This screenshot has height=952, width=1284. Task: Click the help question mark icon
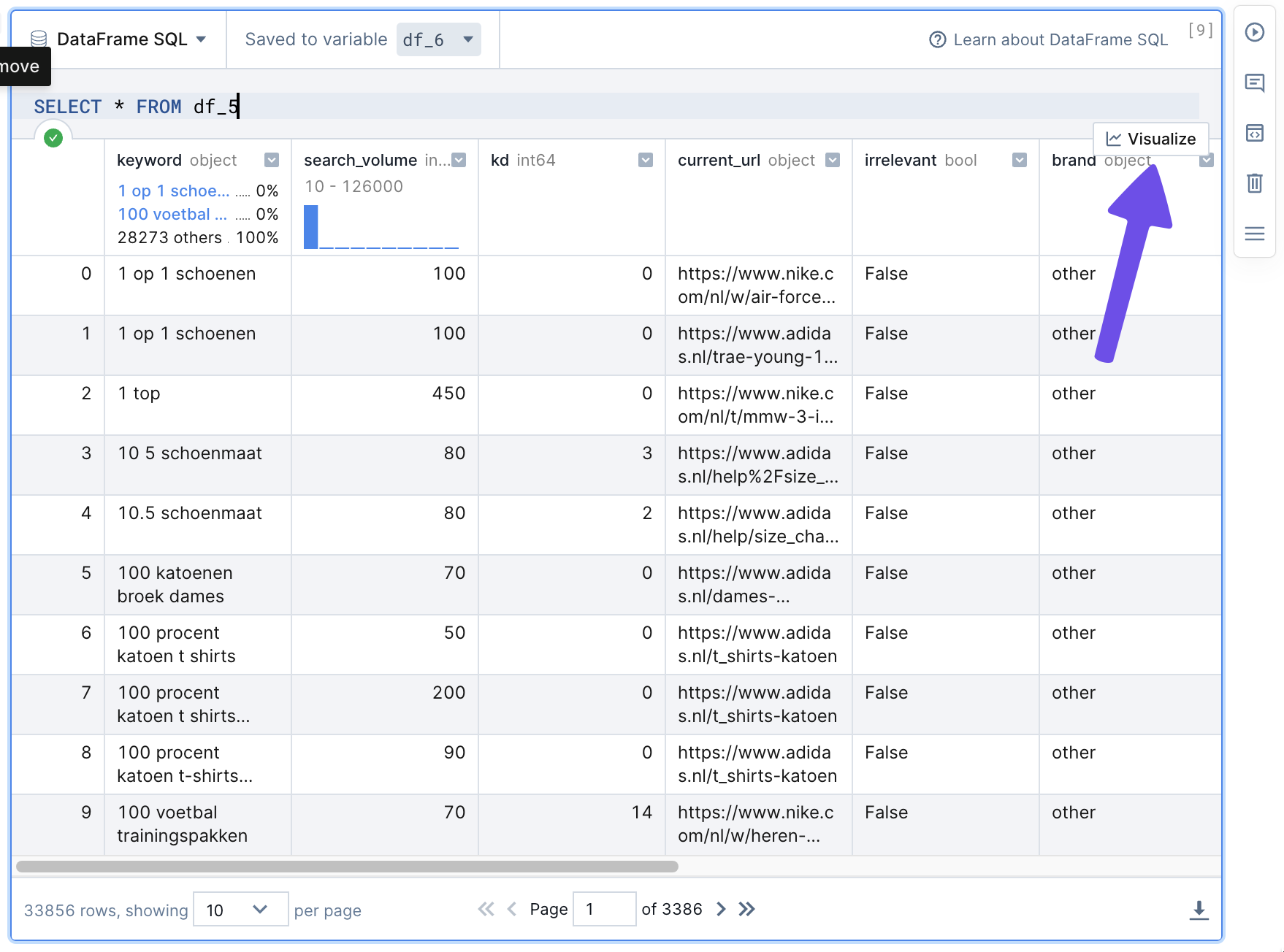pyautogui.click(x=937, y=39)
